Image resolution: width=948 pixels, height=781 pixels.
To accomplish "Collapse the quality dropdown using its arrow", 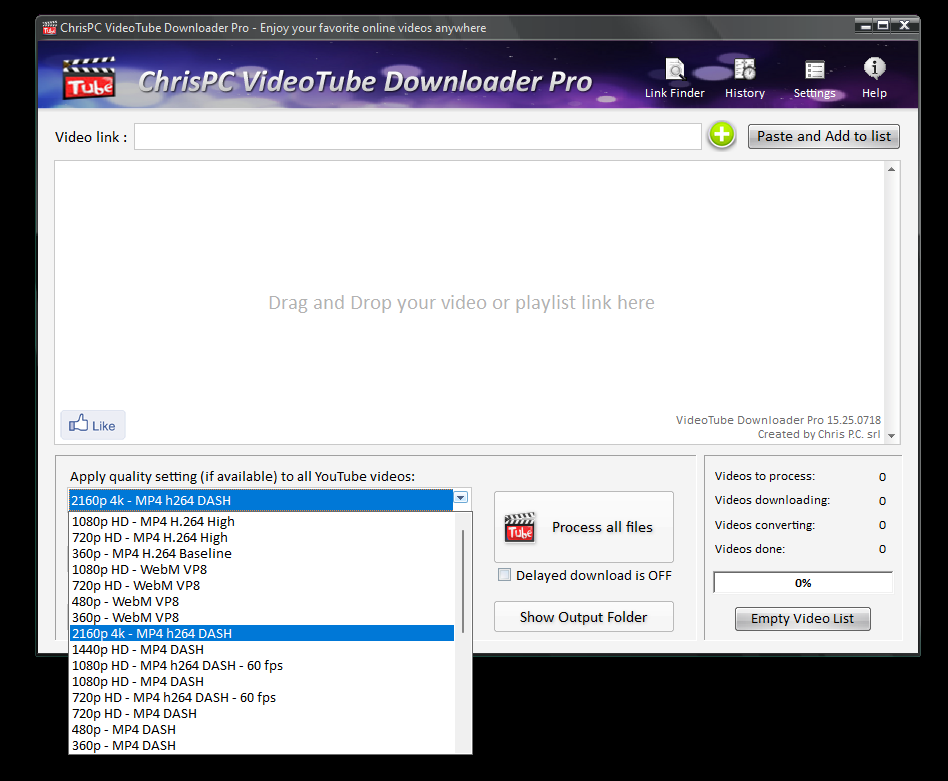I will tap(461, 498).
